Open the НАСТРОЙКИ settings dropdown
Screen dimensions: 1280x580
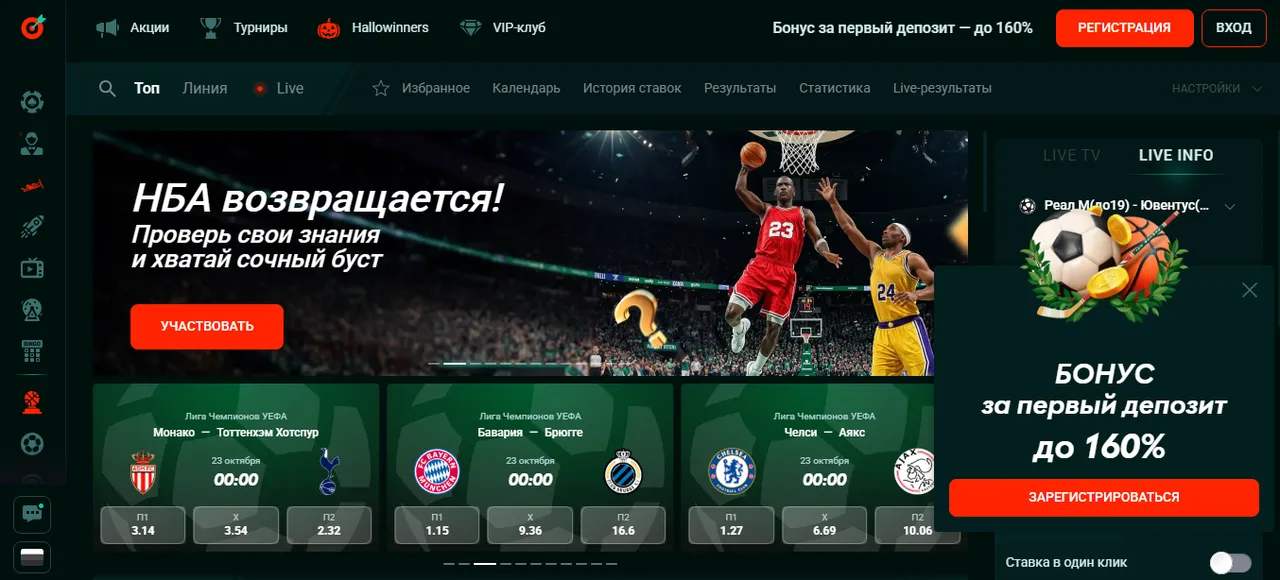(x=1206, y=88)
